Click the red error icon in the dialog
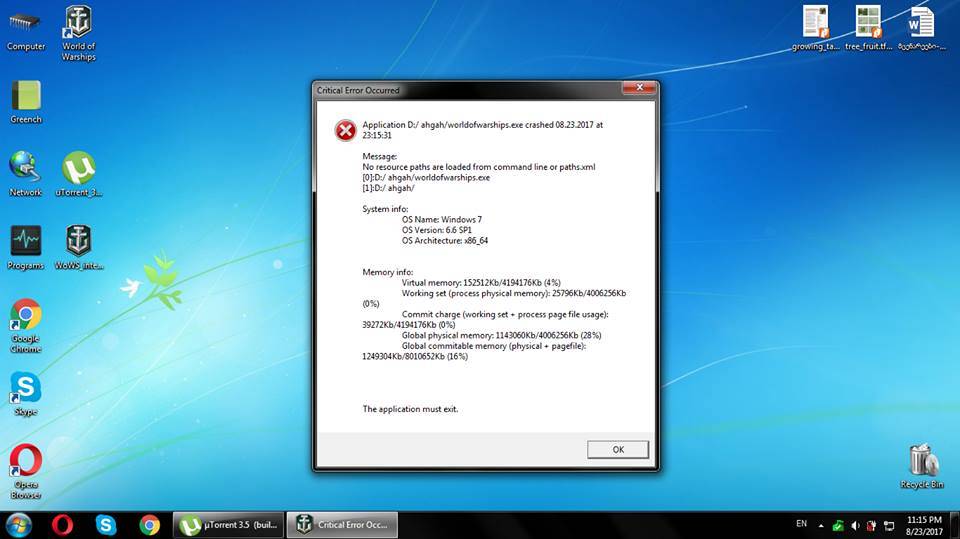 coord(345,130)
